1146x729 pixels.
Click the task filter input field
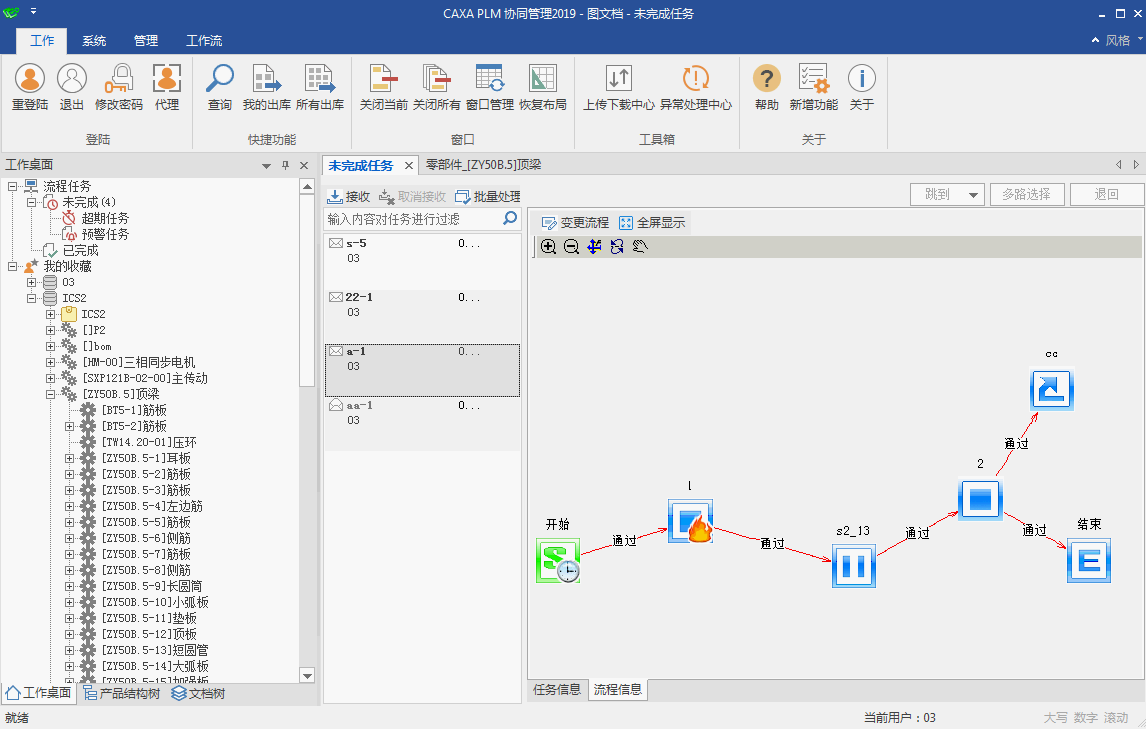[413, 219]
